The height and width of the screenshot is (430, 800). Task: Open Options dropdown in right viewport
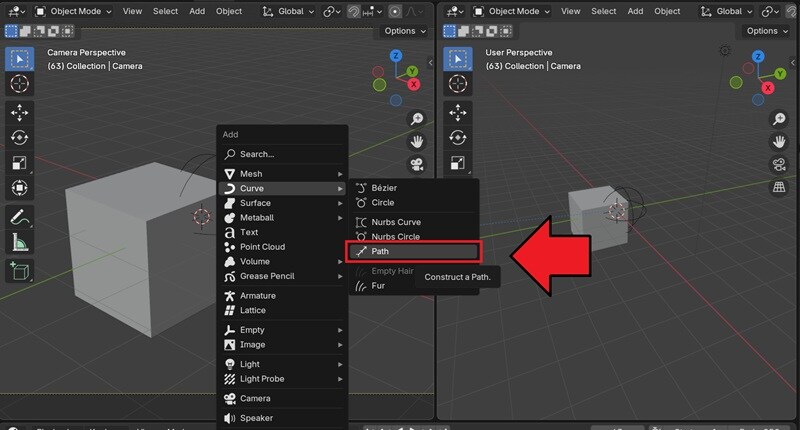[x=767, y=31]
